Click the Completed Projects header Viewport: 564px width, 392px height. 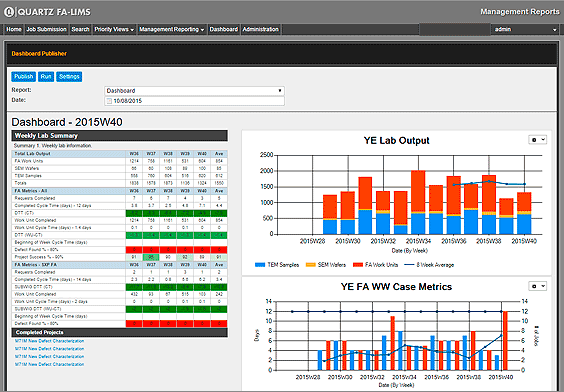click(119, 332)
